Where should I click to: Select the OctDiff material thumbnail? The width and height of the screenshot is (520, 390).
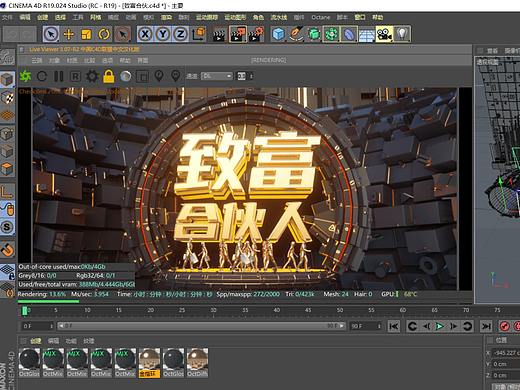197,363
